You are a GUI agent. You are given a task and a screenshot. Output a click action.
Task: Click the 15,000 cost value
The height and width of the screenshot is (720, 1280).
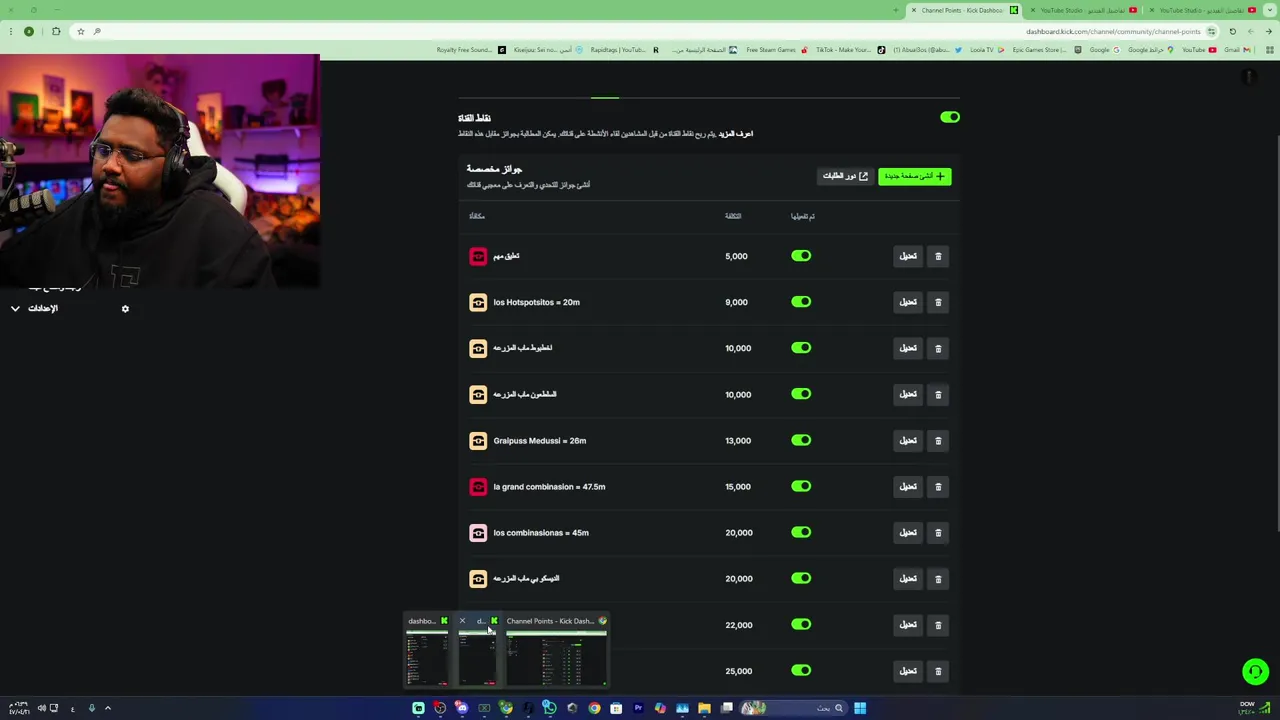click(738, 487)
